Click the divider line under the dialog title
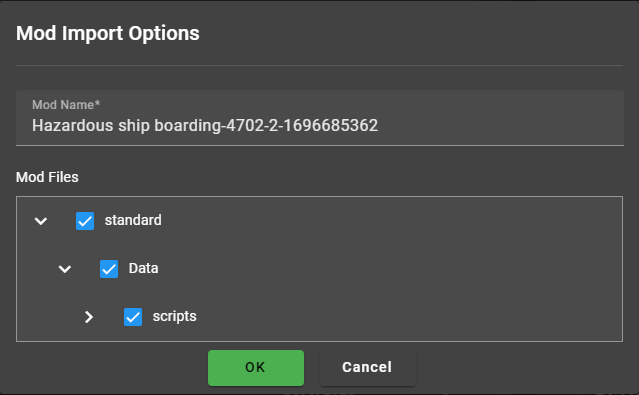 pyautogui.click(x=320, y=65)
